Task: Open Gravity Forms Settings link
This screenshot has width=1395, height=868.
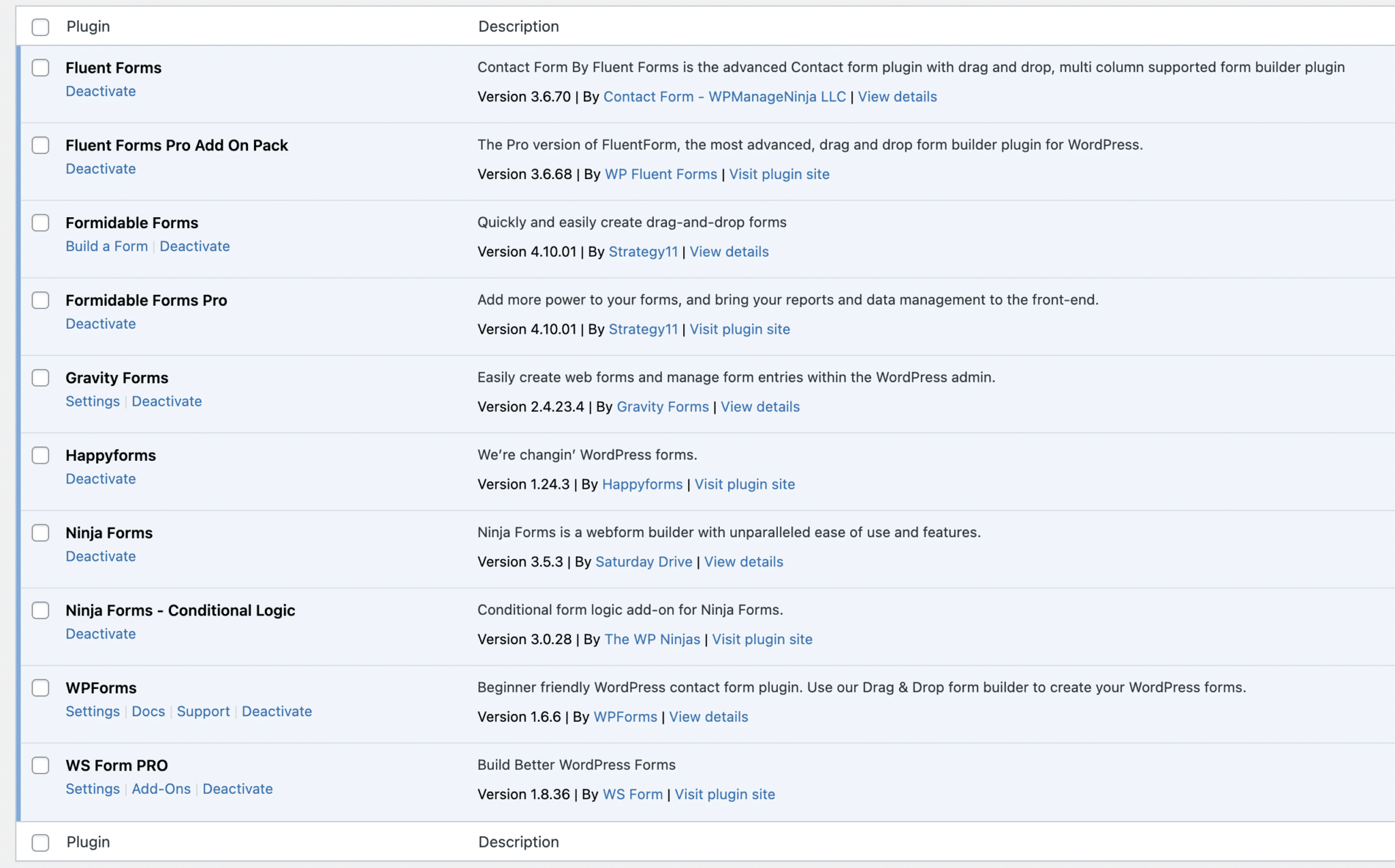Action: (92, 402)
